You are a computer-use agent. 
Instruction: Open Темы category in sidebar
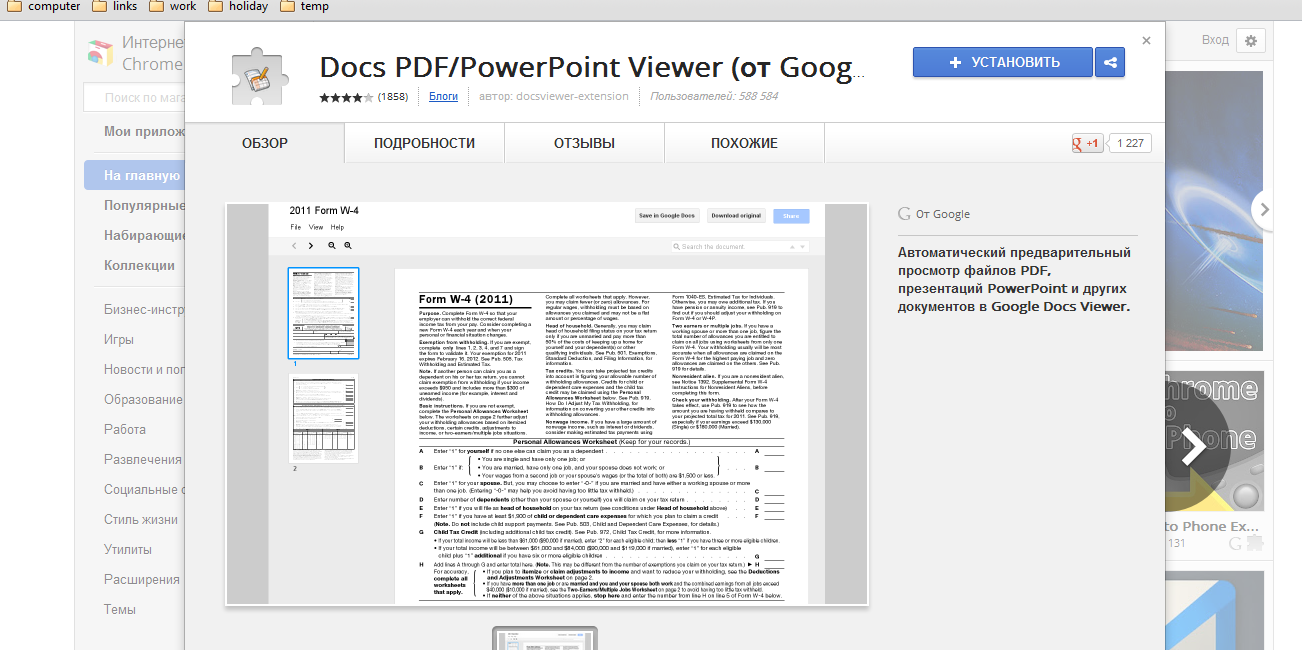tap(119, 609)
